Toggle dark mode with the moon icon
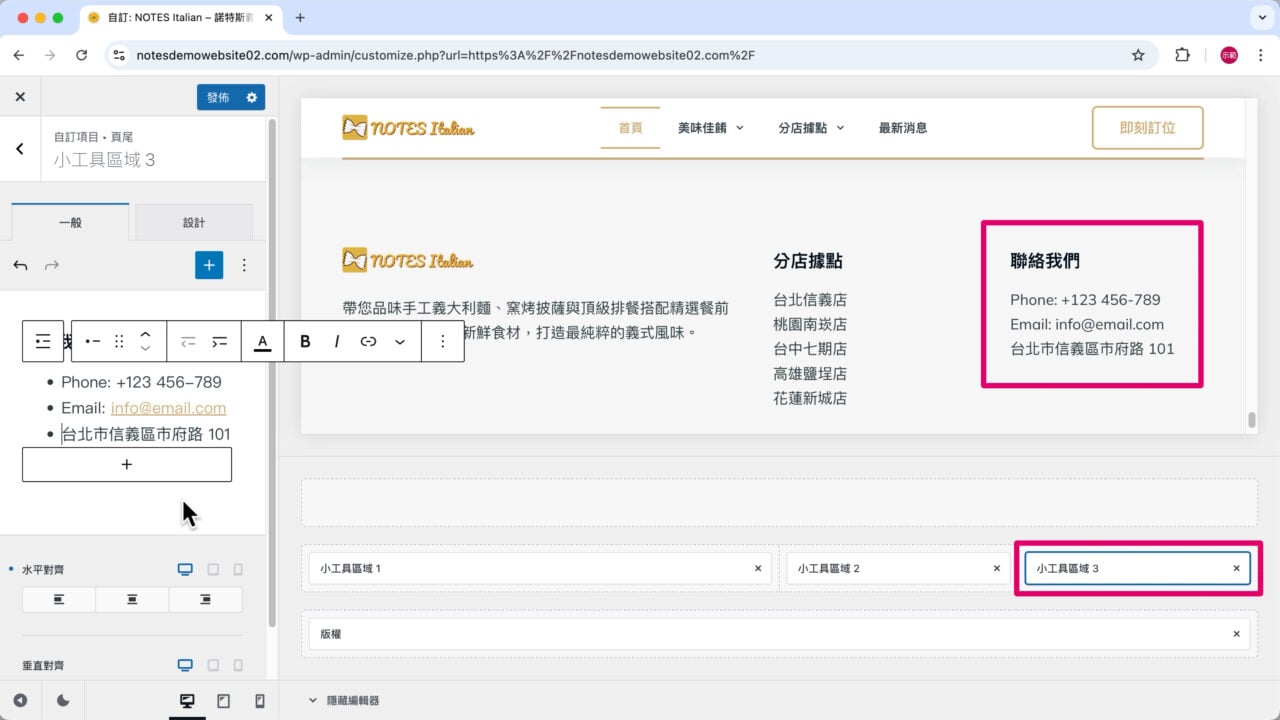 coord(62,701)
